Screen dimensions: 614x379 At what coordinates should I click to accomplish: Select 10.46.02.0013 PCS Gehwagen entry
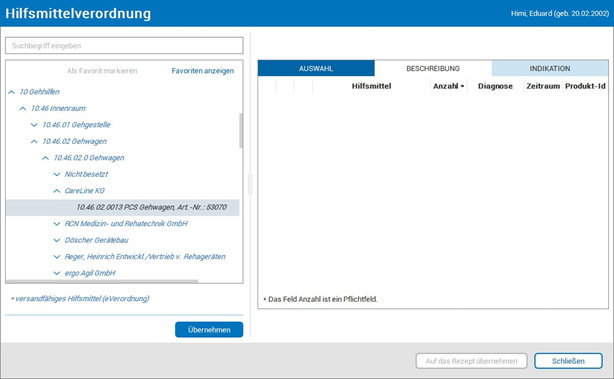click(123, 207)
